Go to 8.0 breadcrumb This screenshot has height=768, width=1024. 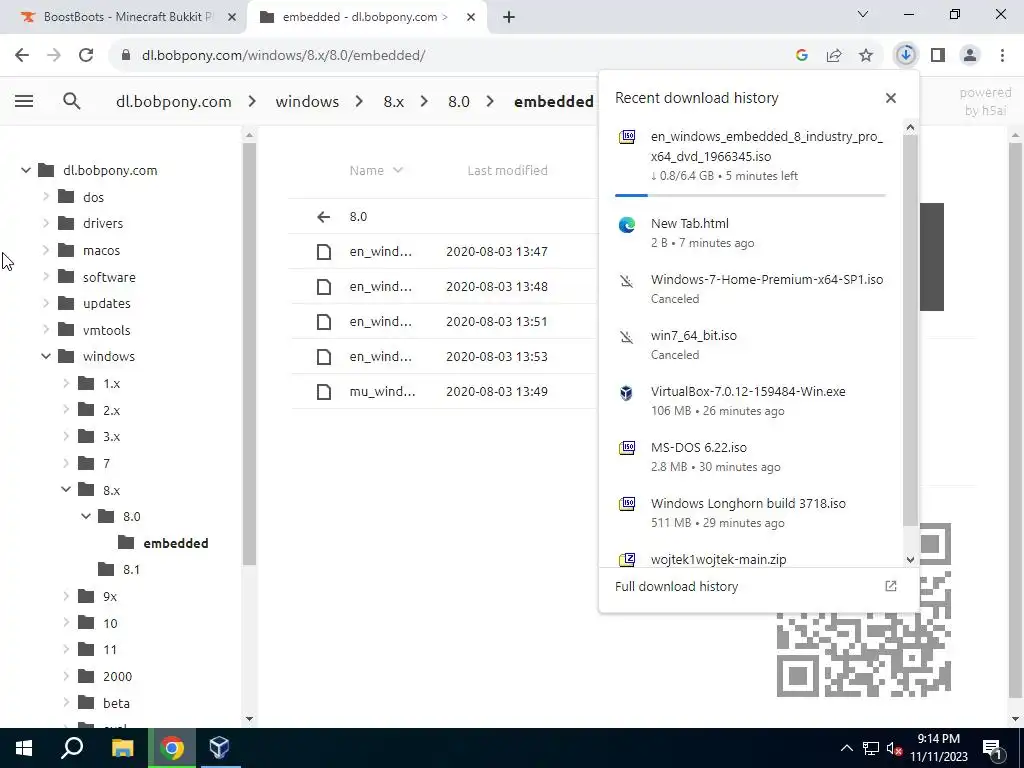tap(458, 102)
